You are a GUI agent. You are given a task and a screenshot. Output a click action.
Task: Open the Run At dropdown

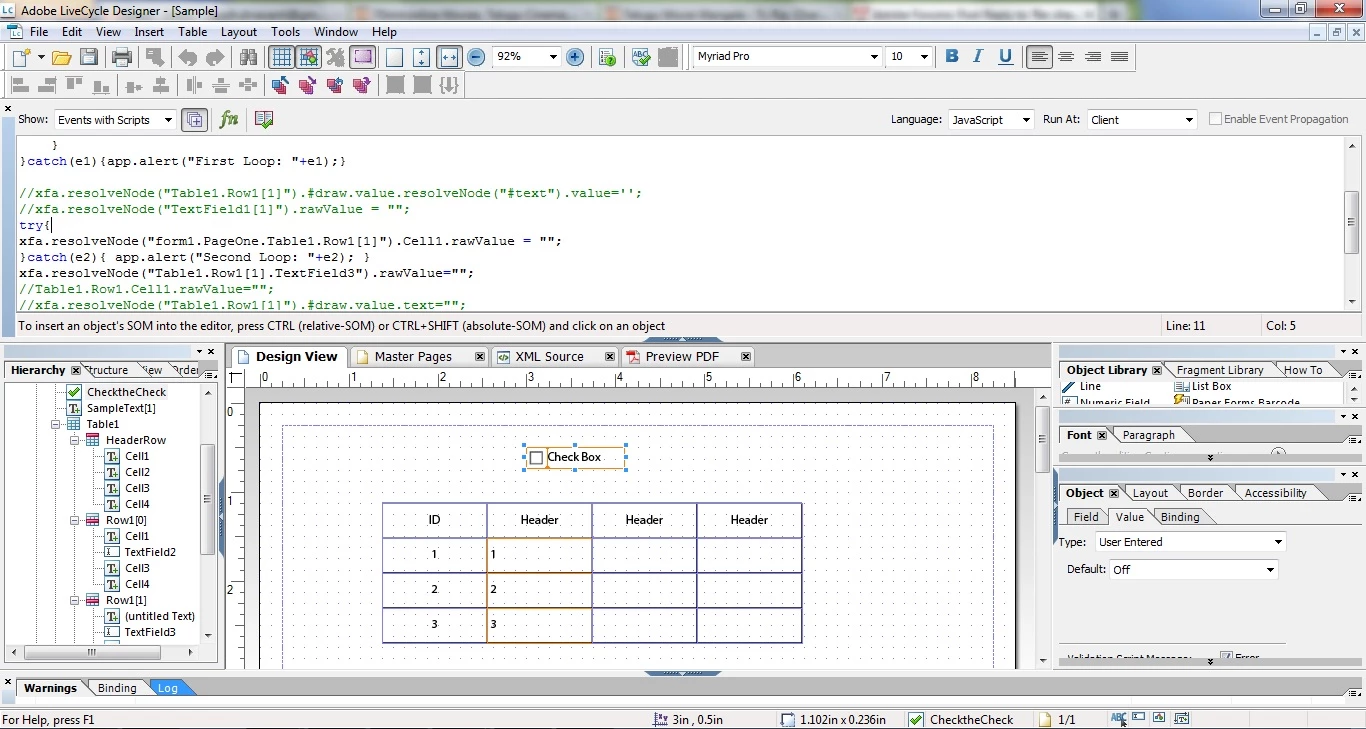pos(1188,120)
